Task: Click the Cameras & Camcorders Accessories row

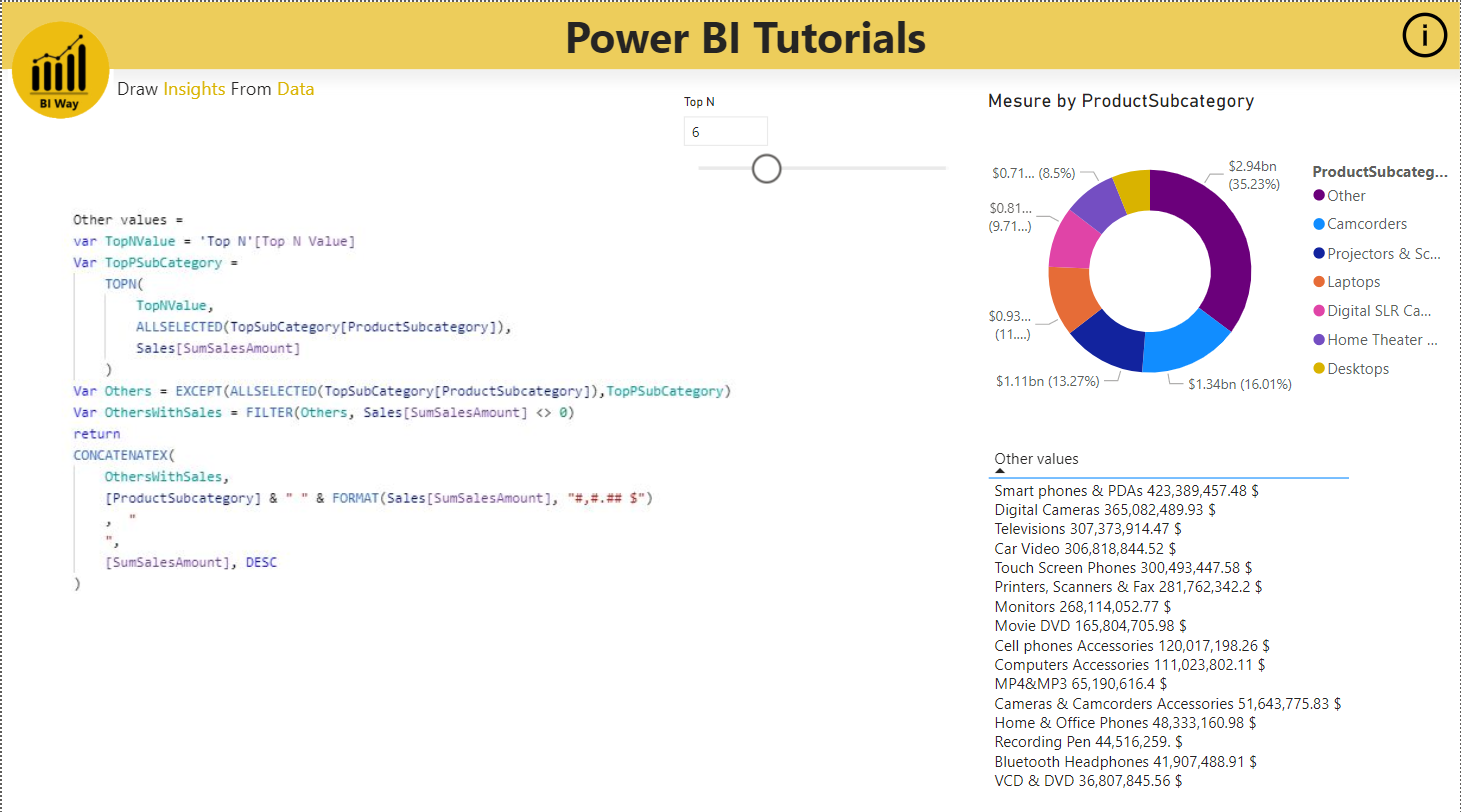Action: coord(1168,704)
